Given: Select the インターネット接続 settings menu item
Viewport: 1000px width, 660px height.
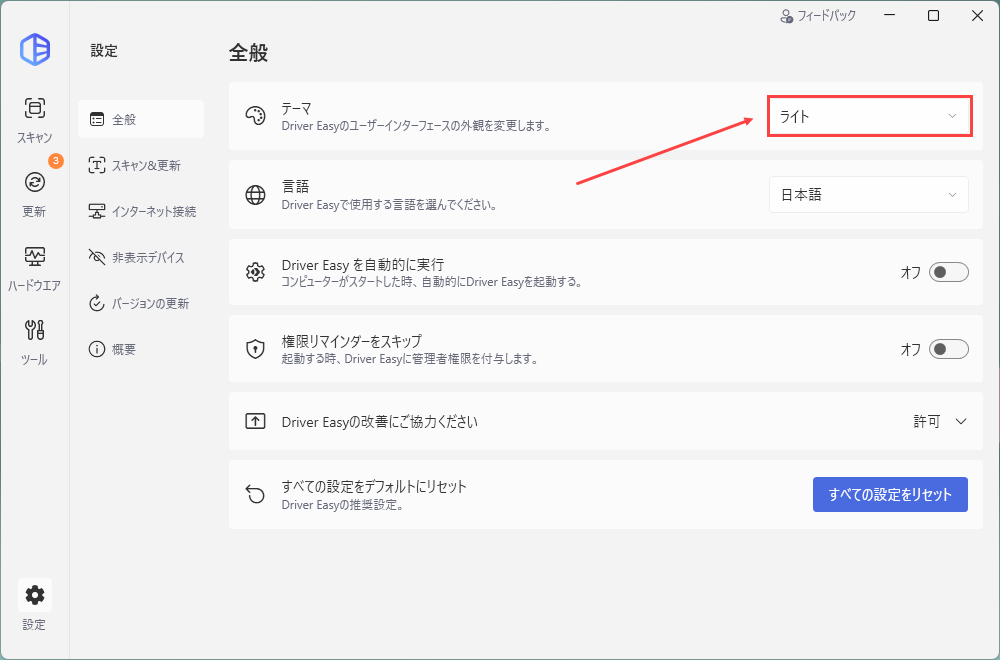Looking at the screenshot, I should pos(141,211).
